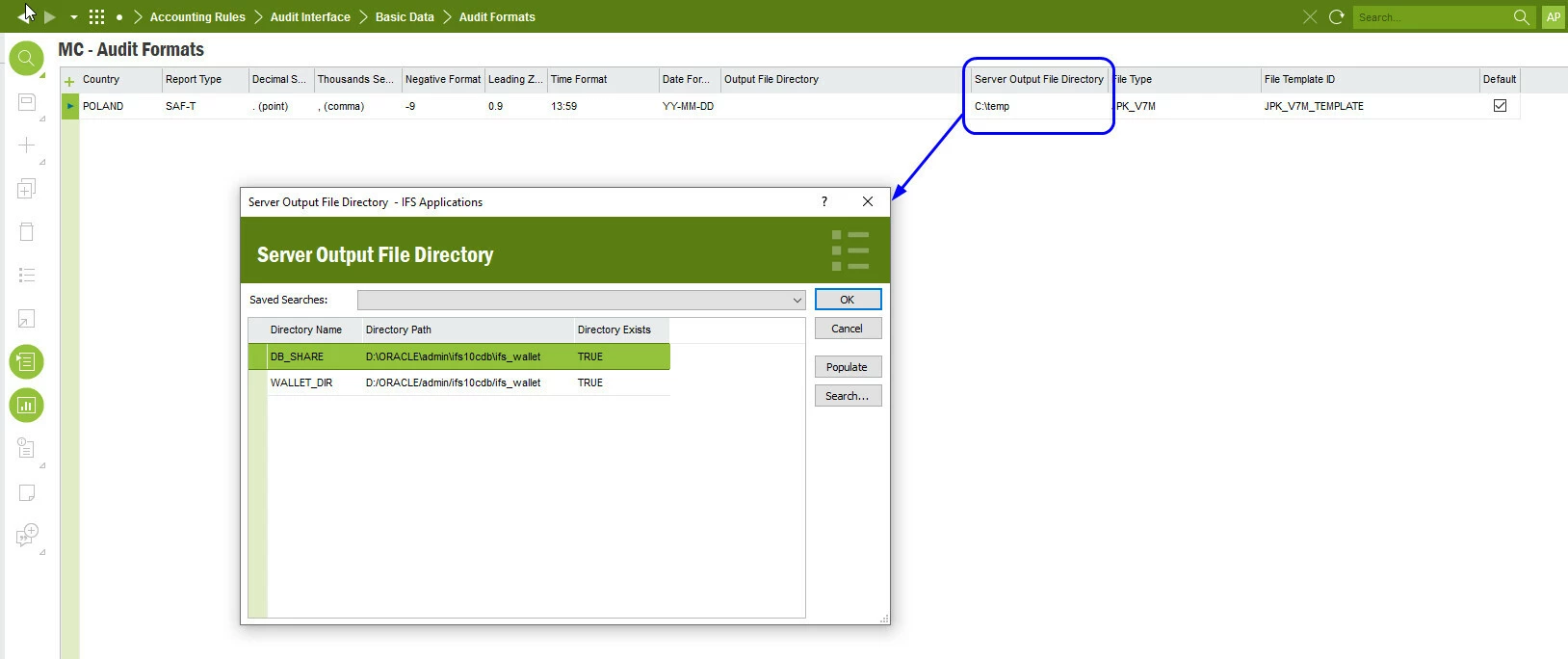The image size is (1568, 659).
Task: Click the refresh icon in top bar
Action: tap(1336, 16)
